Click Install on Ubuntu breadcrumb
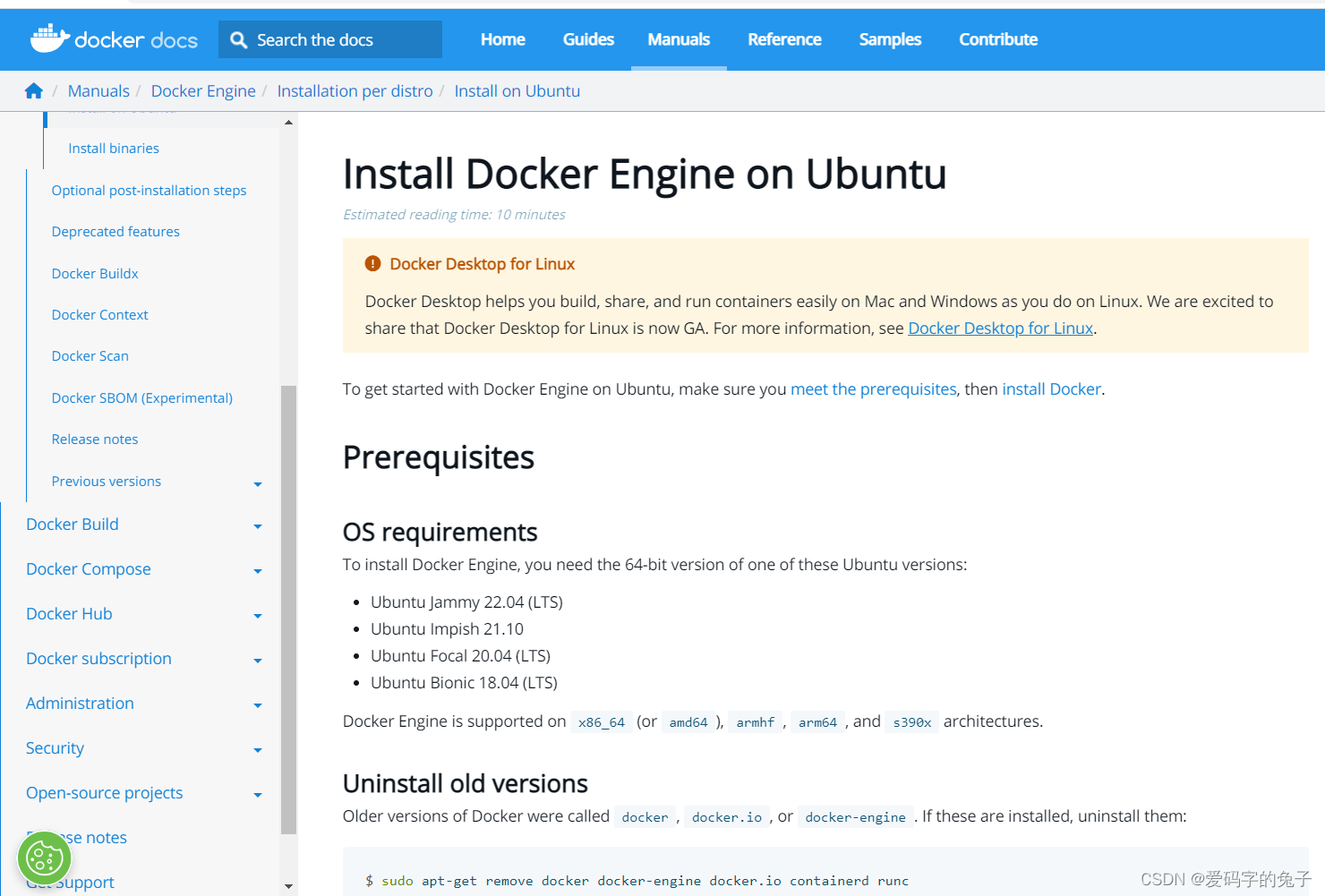This screenshot has width=1325, height=896. [517, 90]
